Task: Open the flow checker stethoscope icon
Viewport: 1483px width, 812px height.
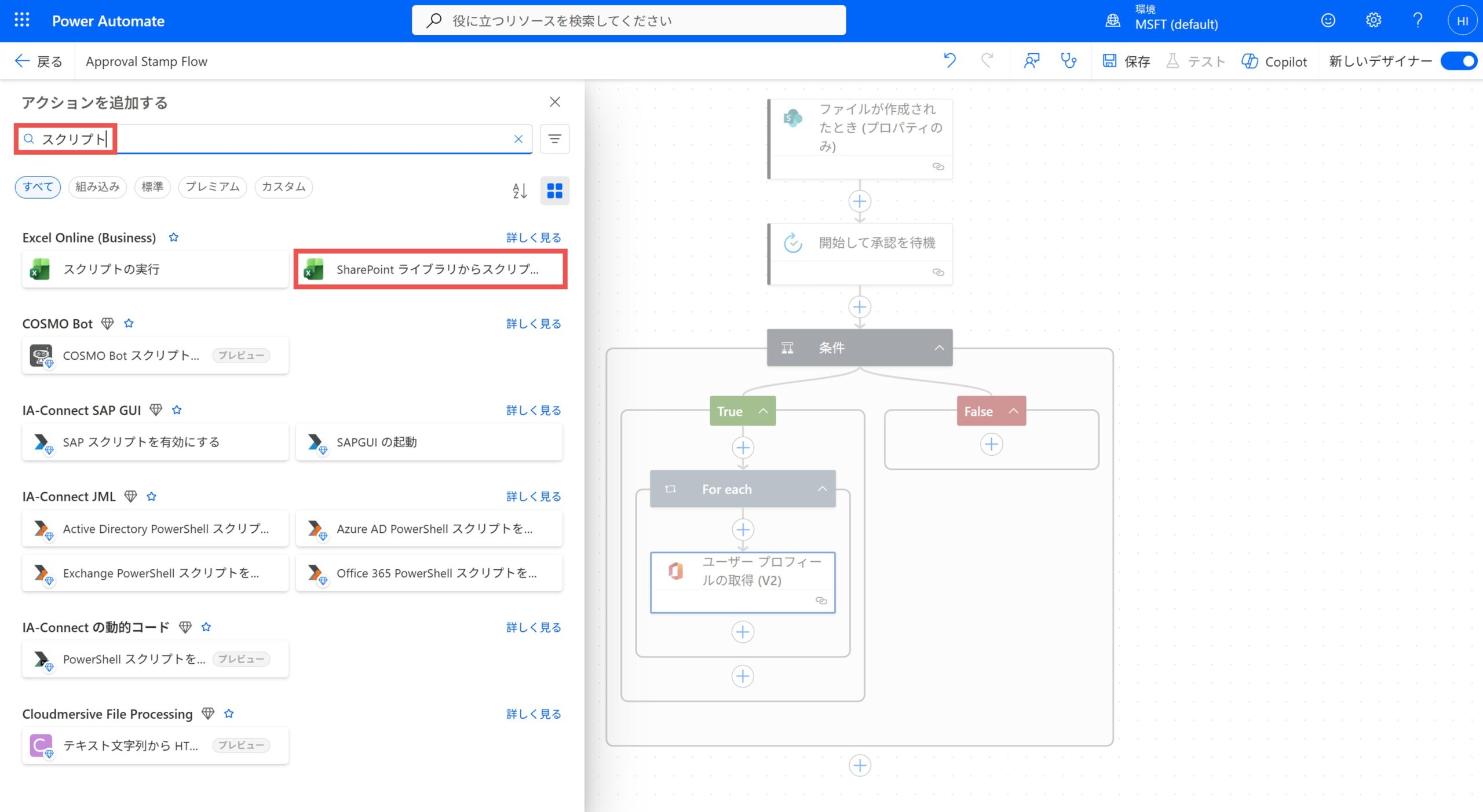Action: coord(1068,60)
